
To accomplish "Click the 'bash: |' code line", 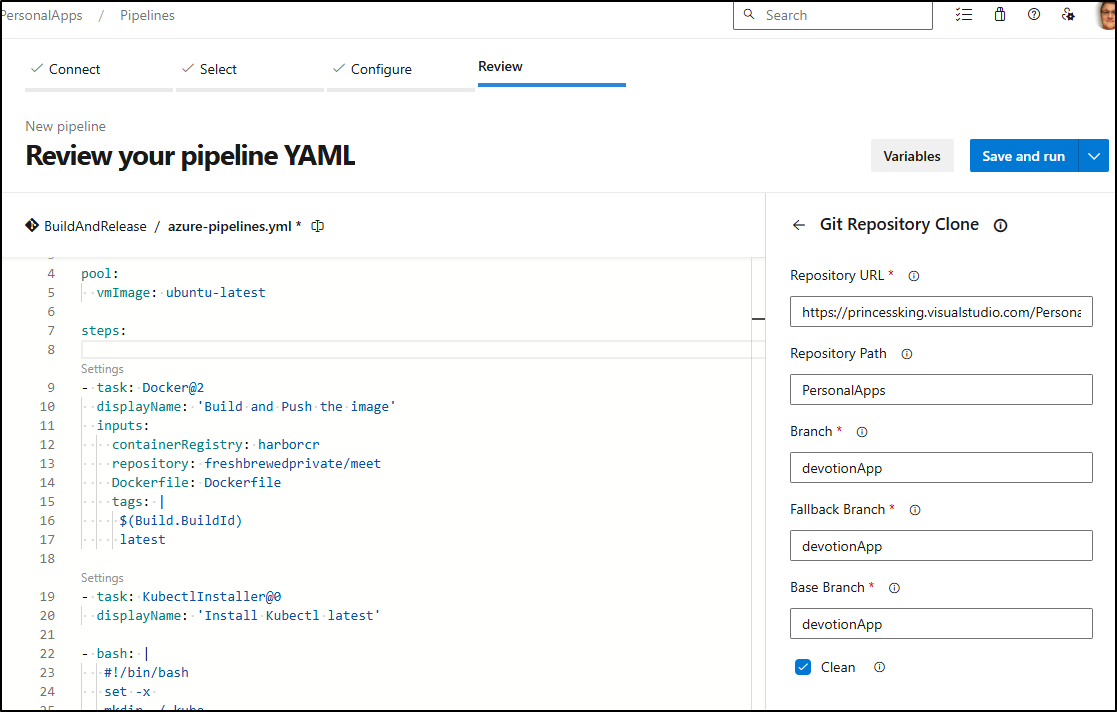I will point(115,654).
